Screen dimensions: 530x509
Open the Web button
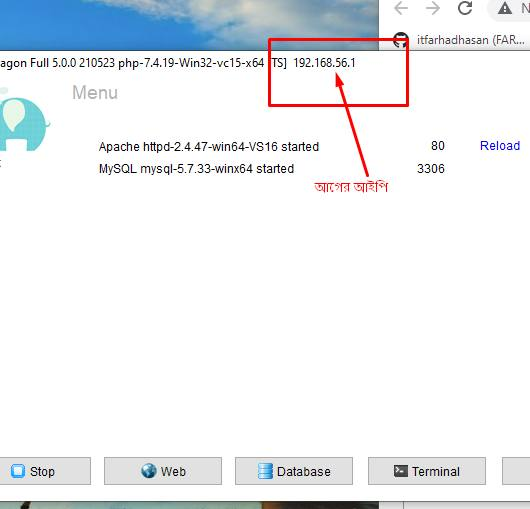163,471
